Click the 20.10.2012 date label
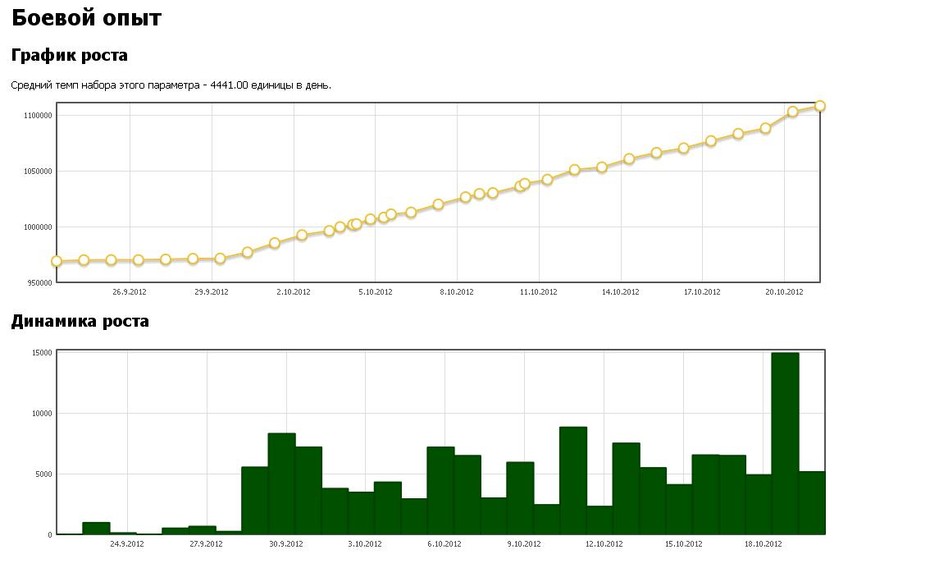930x568 pixels. coord(784,292)
